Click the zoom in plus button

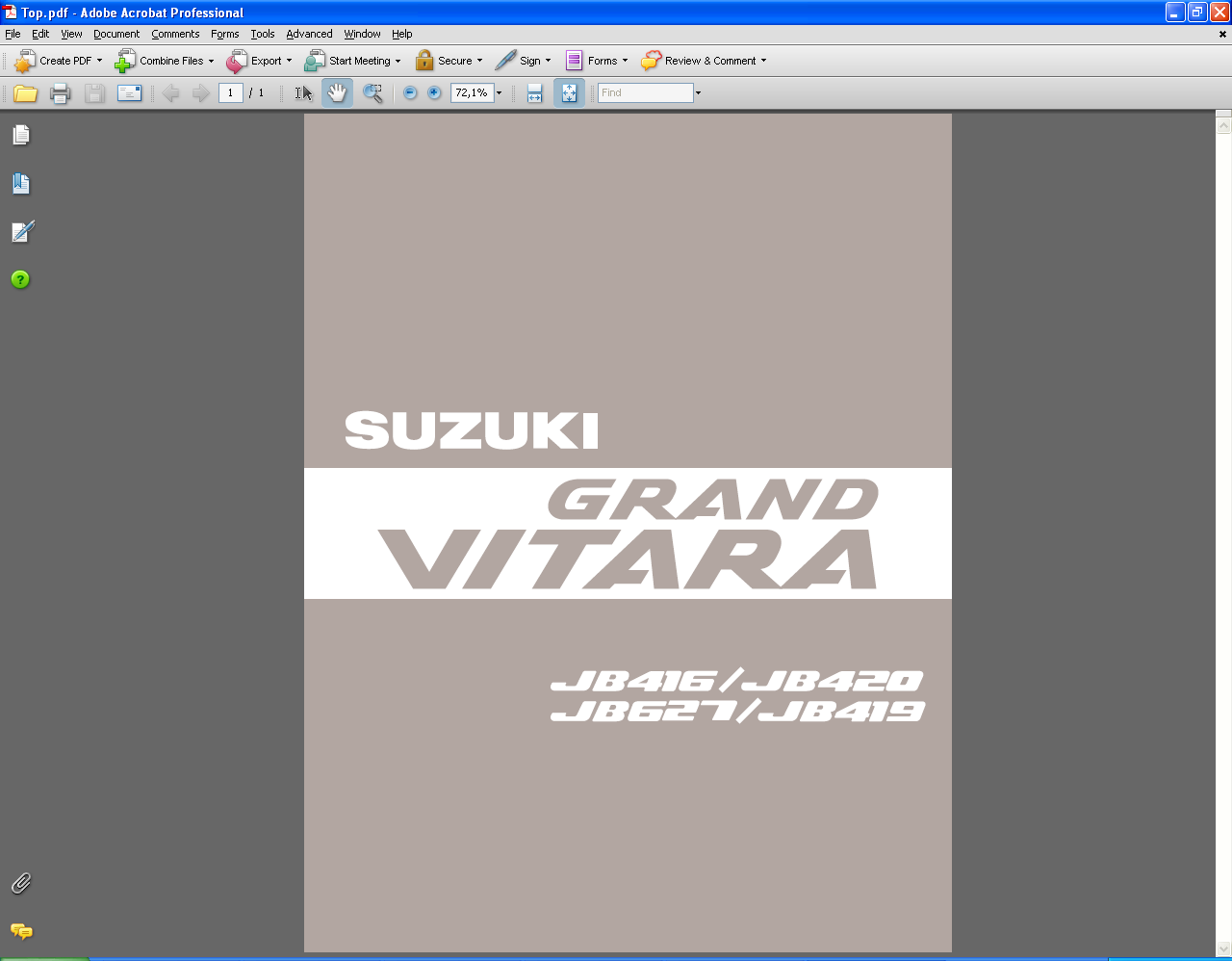pos(434,93)
